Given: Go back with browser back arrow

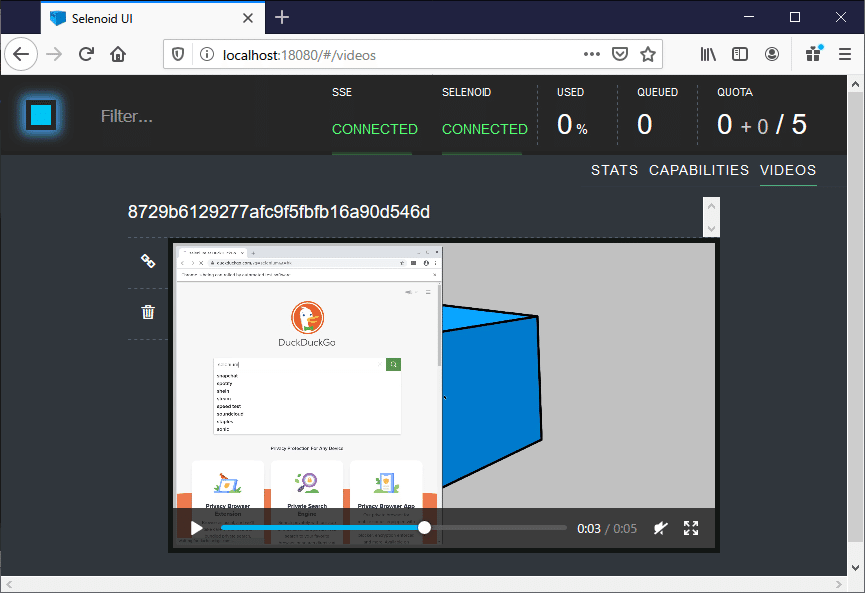Looking at the screenshot, I should click(x=21, y=54).
